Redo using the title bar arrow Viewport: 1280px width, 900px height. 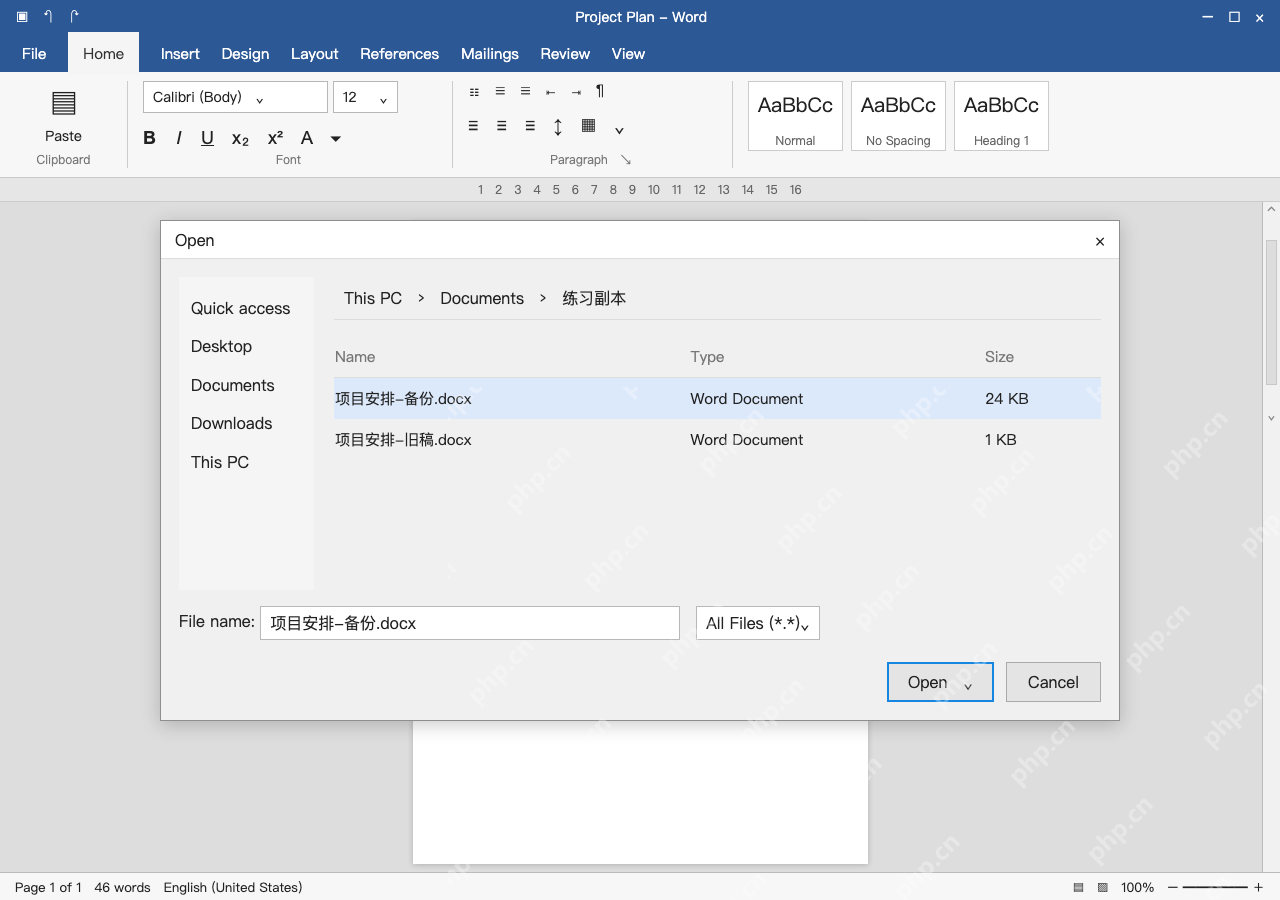tap(74, 17)
